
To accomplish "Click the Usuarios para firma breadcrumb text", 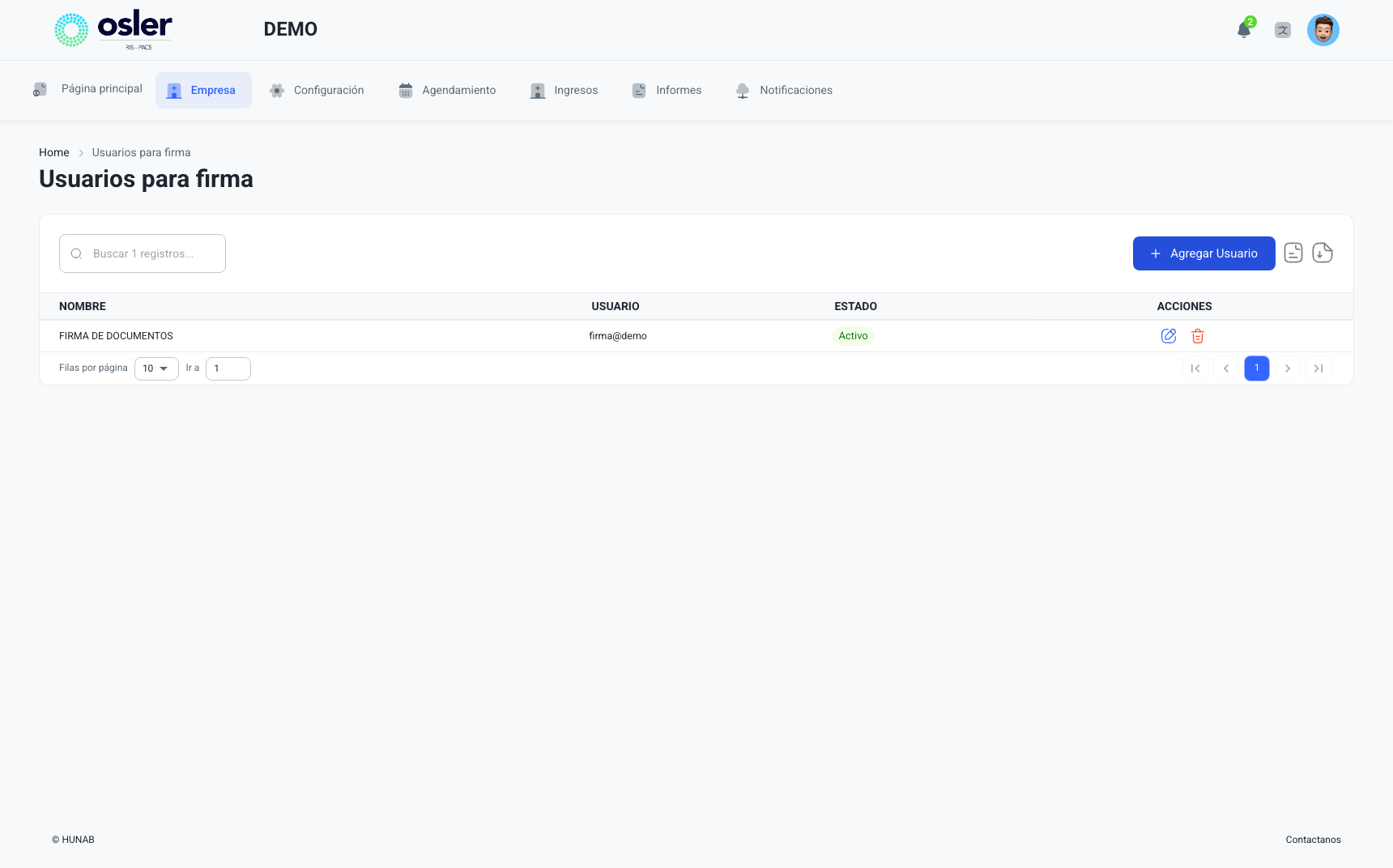I will tap(142, 152).
